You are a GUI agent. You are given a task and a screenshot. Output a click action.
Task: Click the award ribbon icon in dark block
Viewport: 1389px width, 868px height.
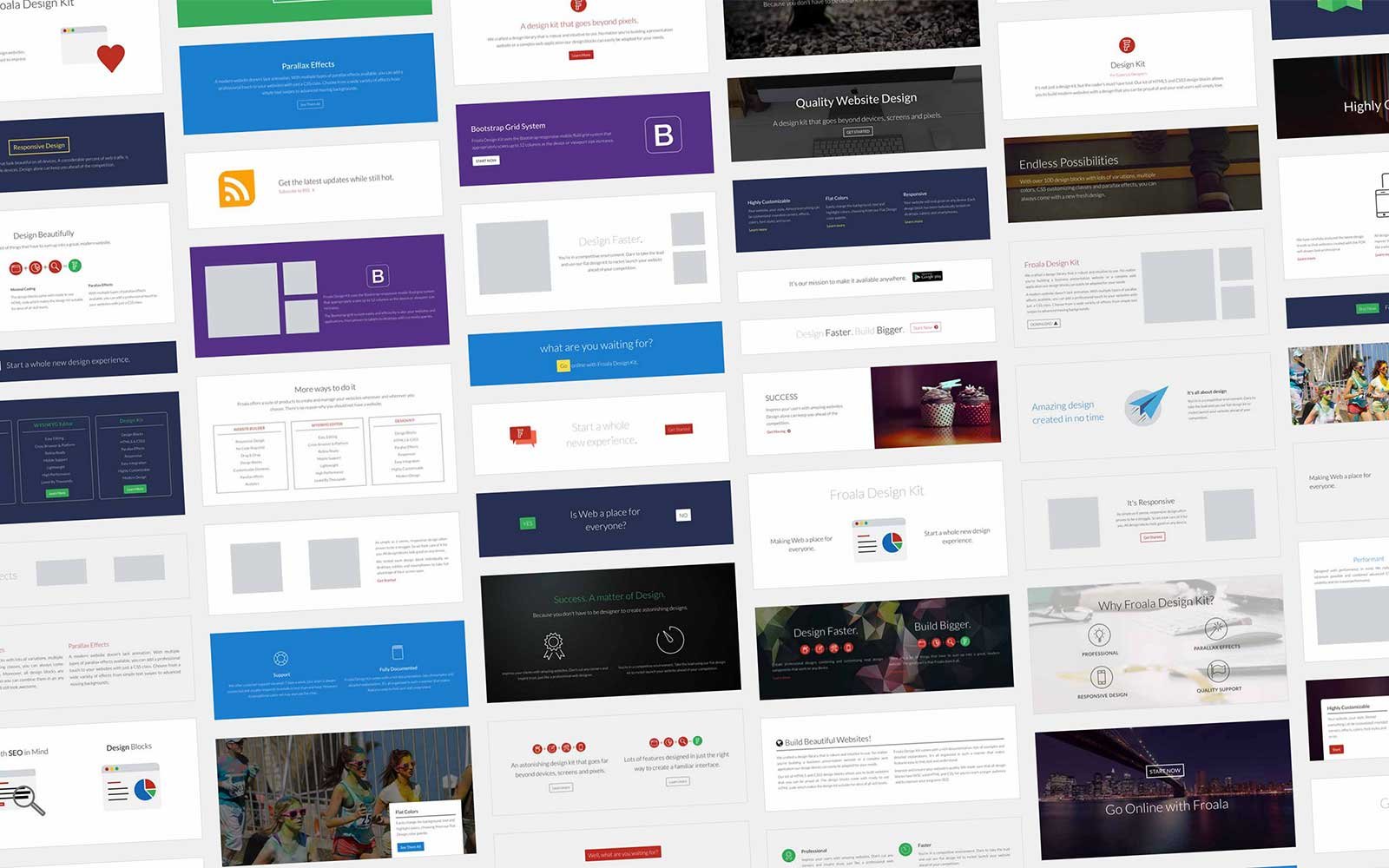553,645
